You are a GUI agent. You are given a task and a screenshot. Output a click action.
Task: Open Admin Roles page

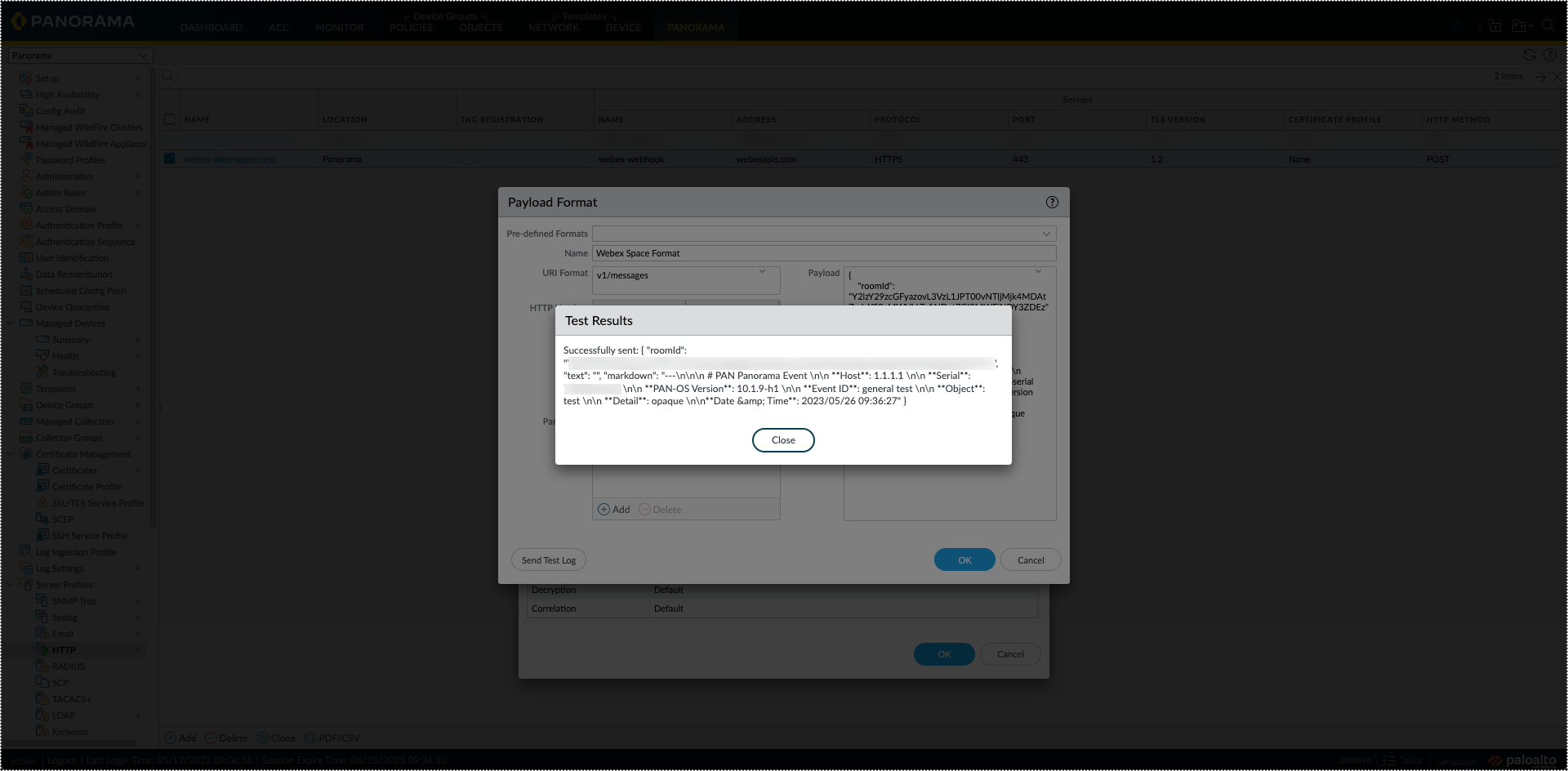tap(60, 193)
